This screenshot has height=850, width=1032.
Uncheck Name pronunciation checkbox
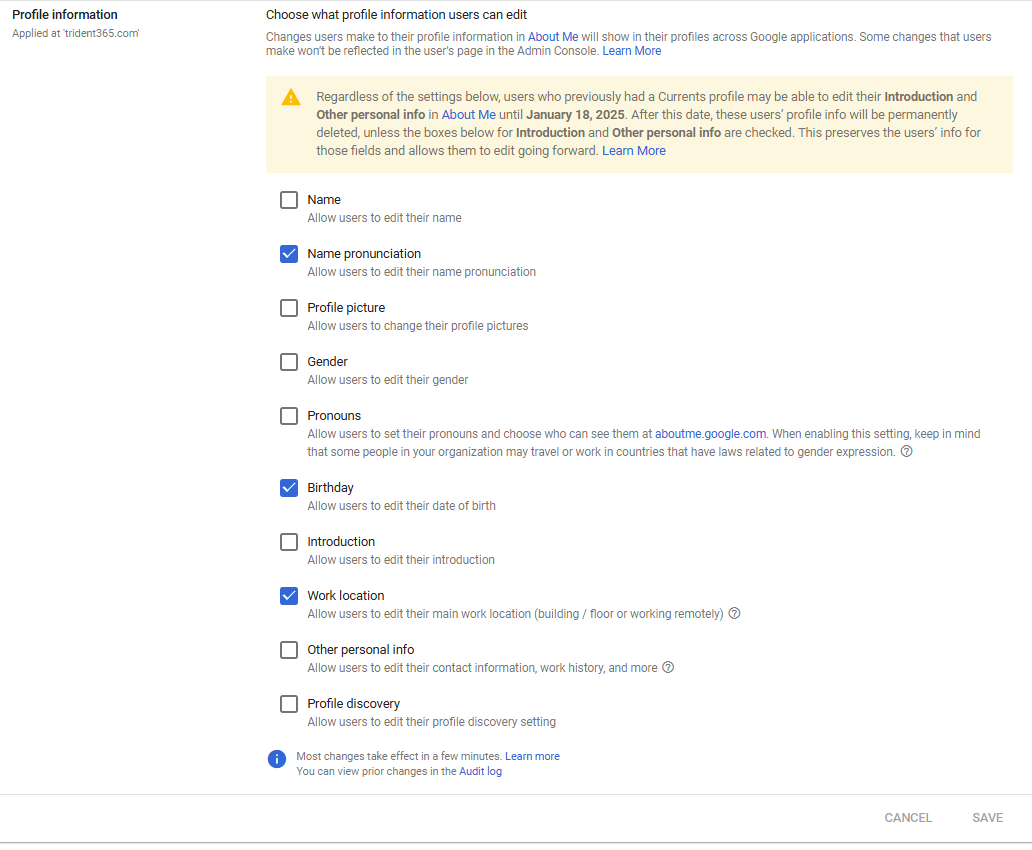(289, 254)
